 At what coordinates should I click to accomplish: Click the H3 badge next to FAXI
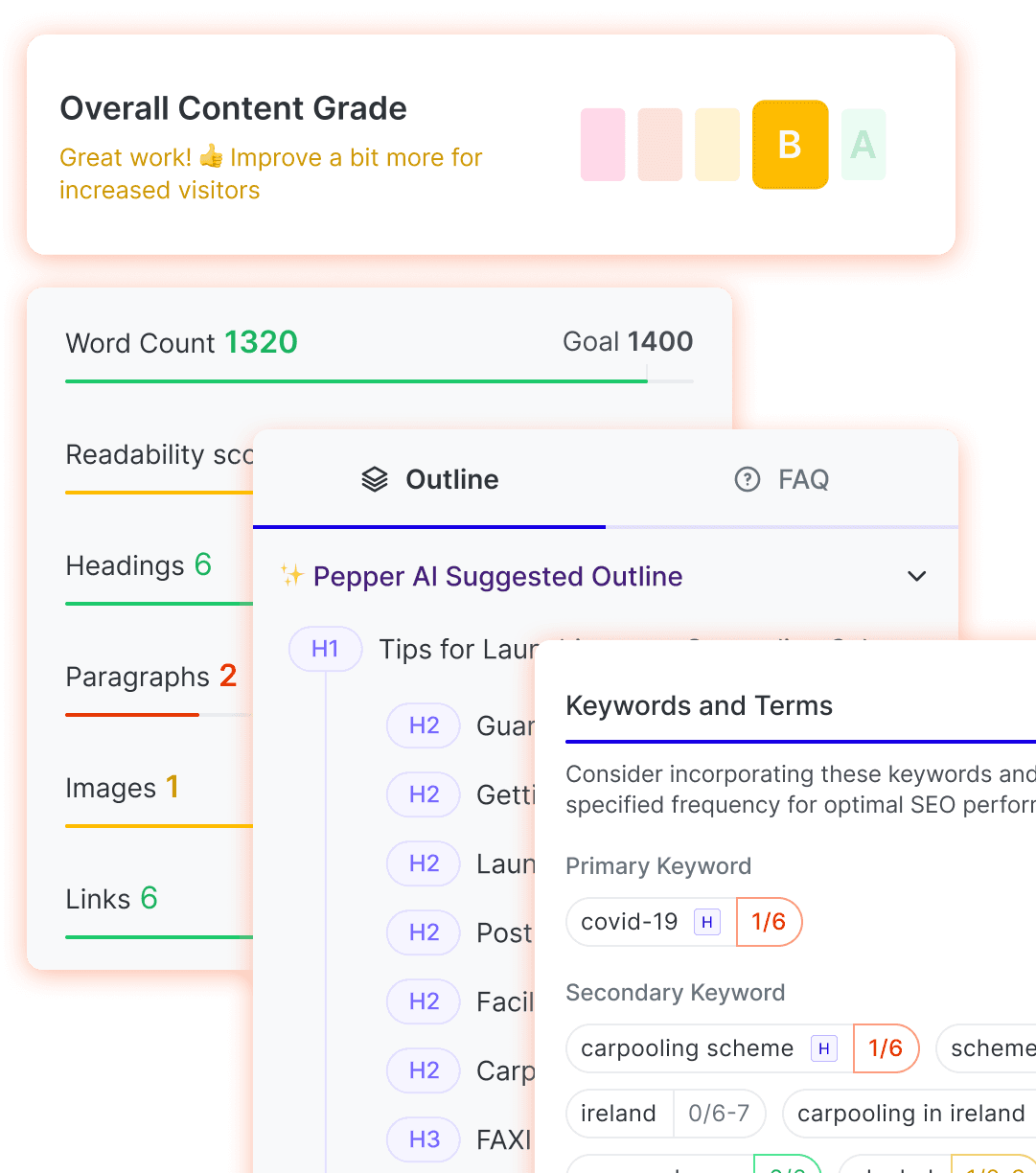tap(425, 1139)
